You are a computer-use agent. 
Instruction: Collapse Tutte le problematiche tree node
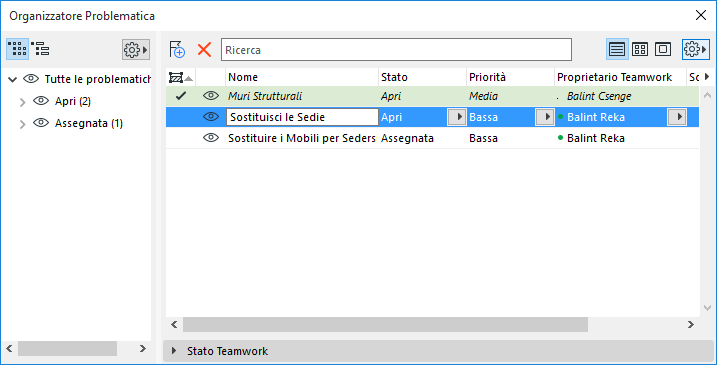(13, 80)
